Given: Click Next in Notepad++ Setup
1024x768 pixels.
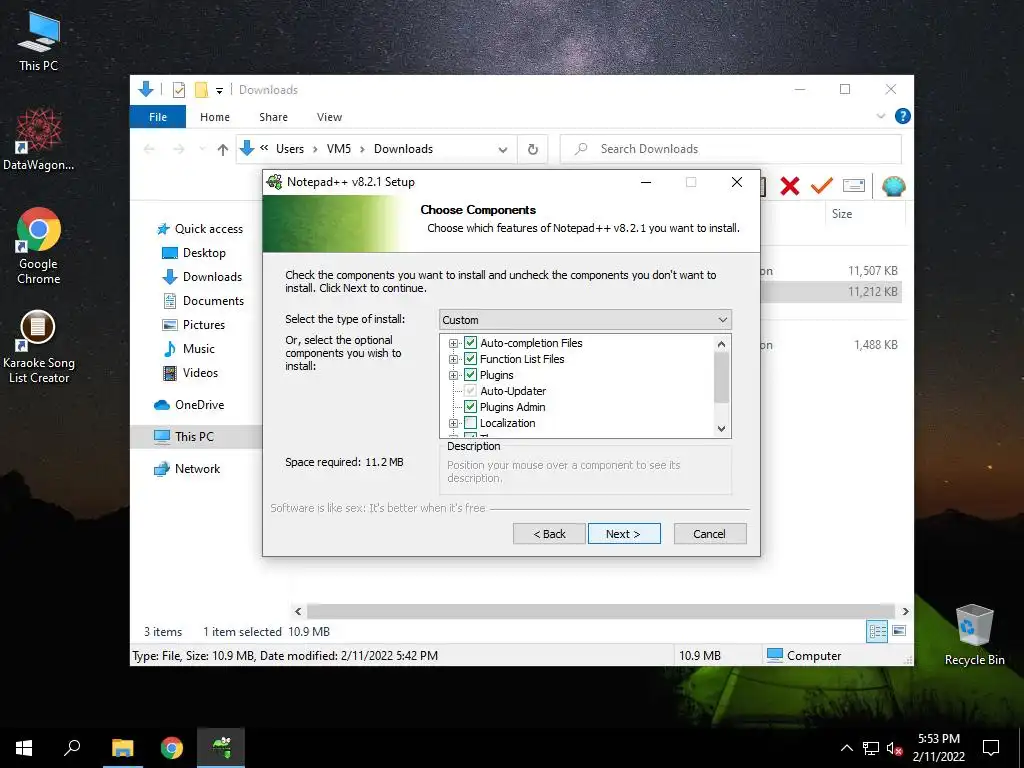Looking at the screenshot, I should point(624,534).
